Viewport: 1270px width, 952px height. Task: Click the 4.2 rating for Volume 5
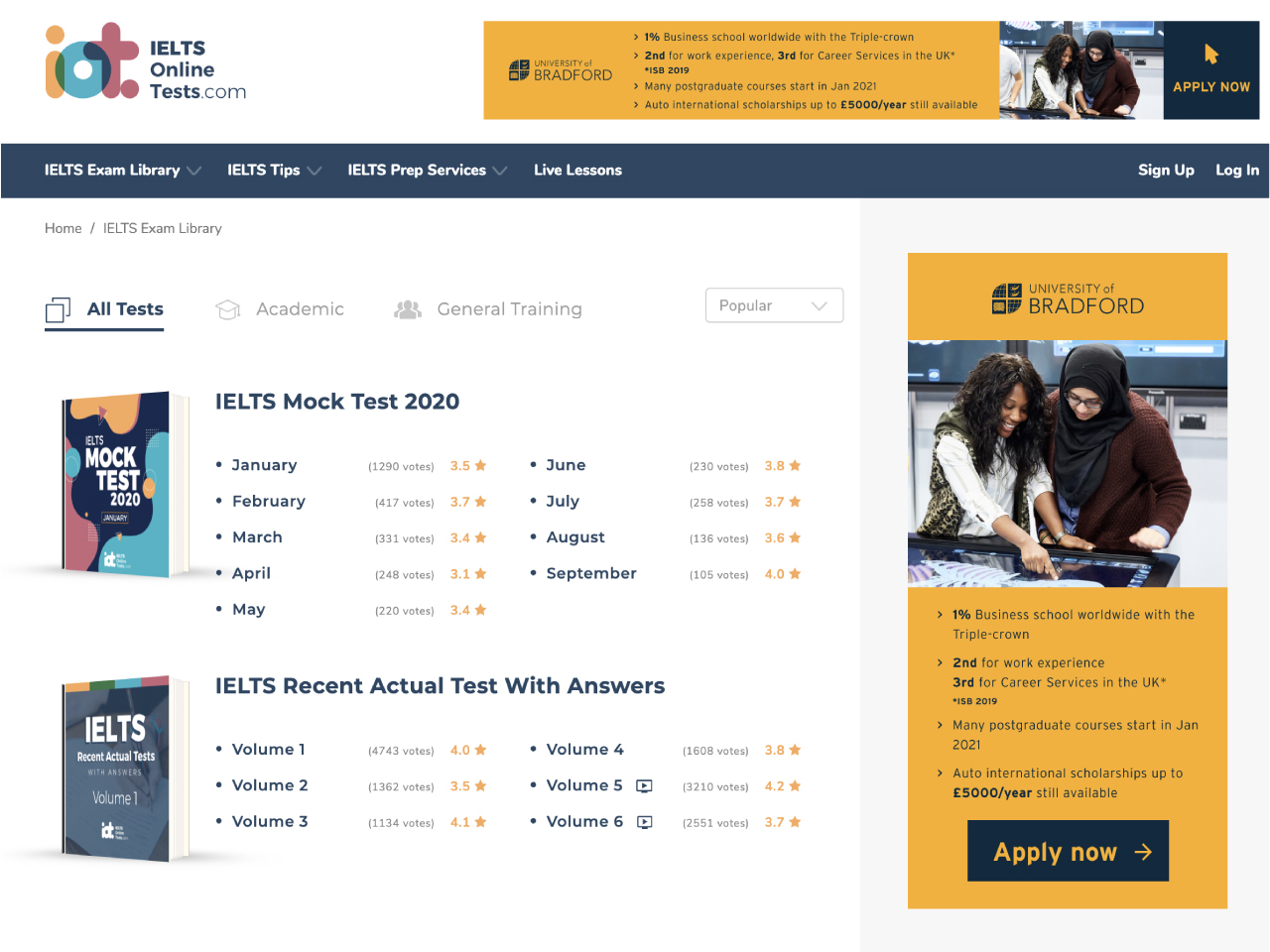pos(774,786)
